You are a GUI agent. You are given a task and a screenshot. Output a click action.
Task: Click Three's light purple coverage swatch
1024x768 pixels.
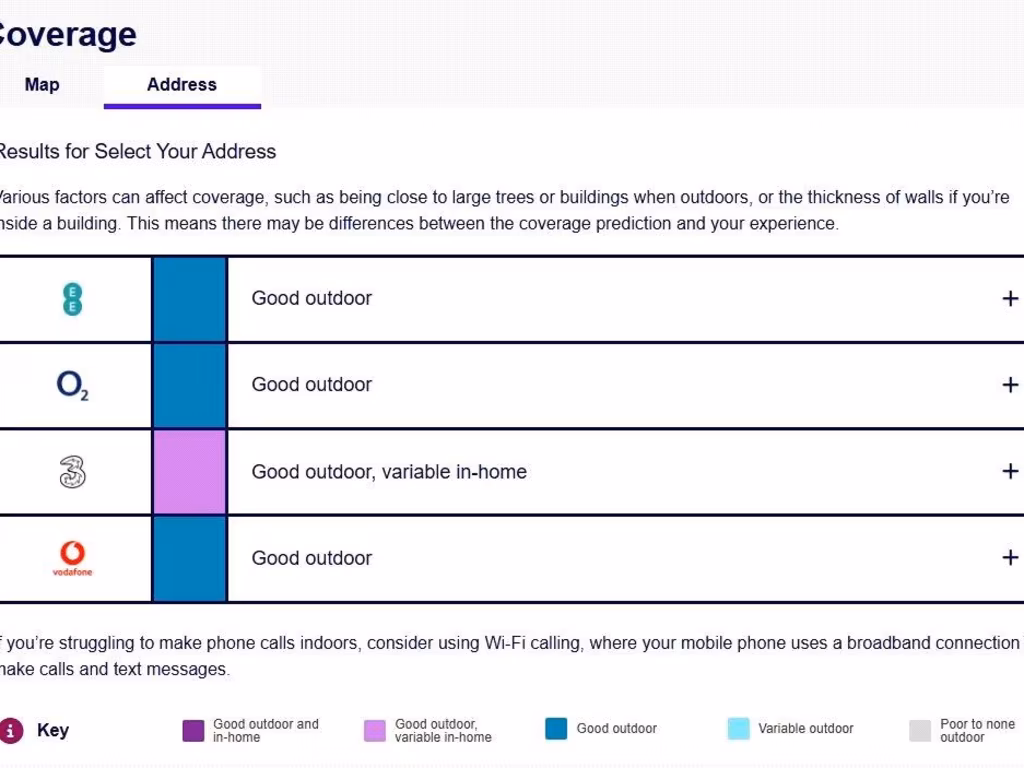pyautogui.click(x=190, y=472)
